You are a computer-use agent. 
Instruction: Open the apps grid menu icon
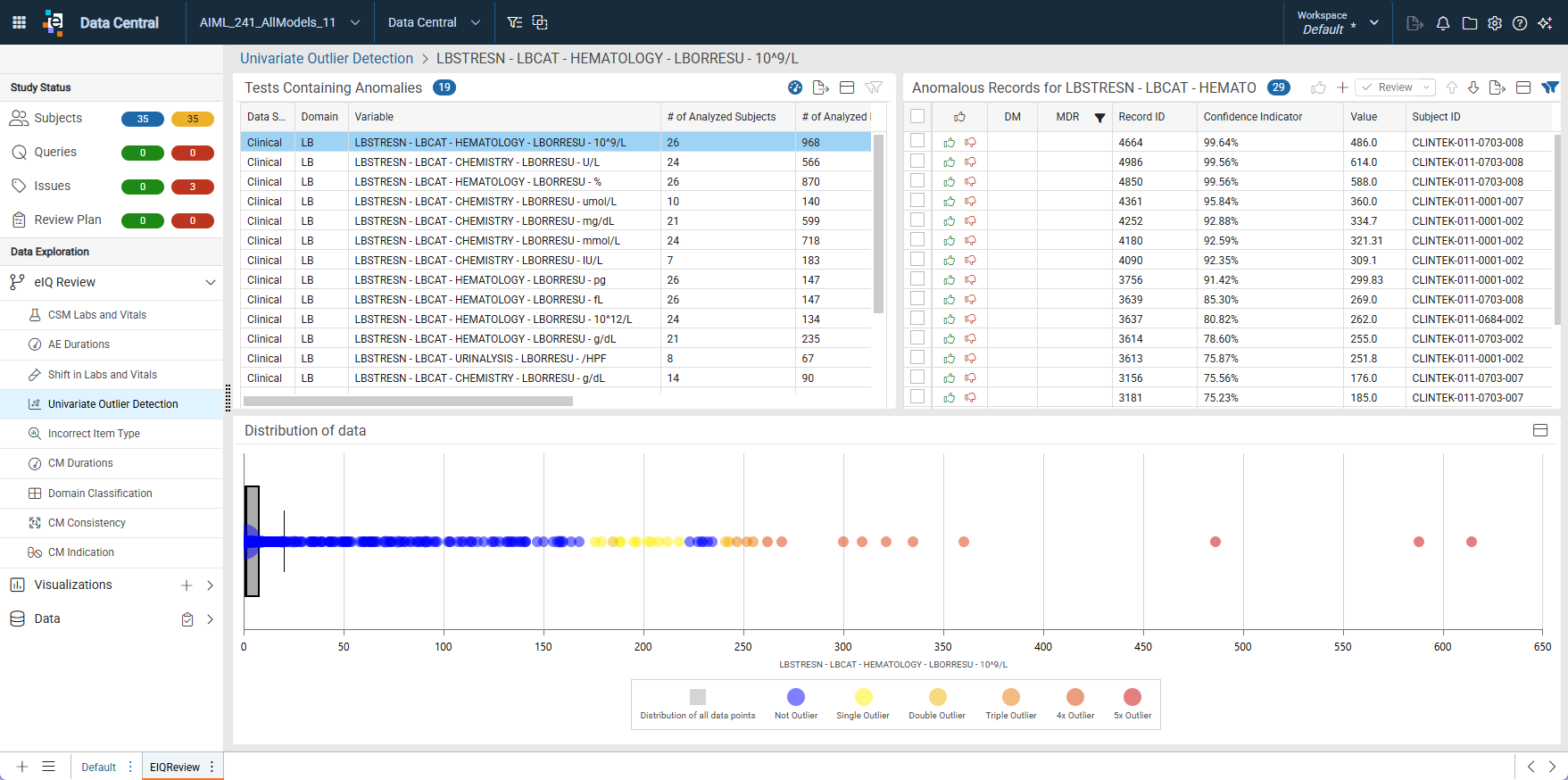tap(19, 22)
